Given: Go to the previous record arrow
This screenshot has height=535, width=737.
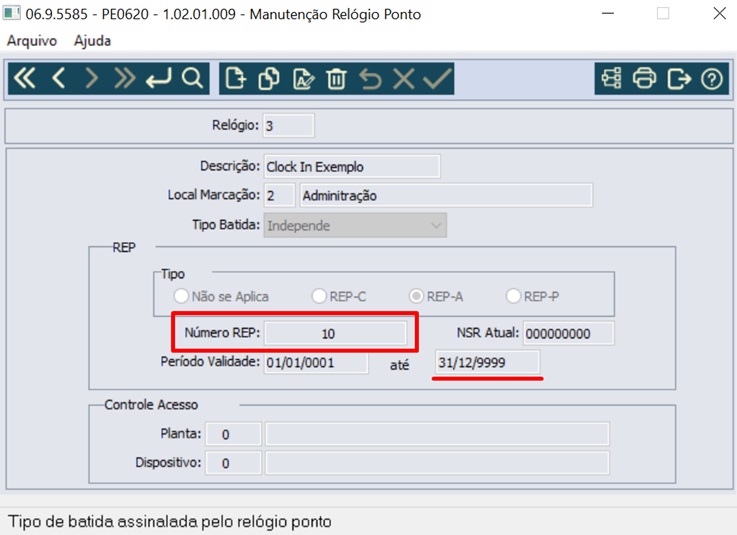Looking at the screenshot, I should click(58, 78).
